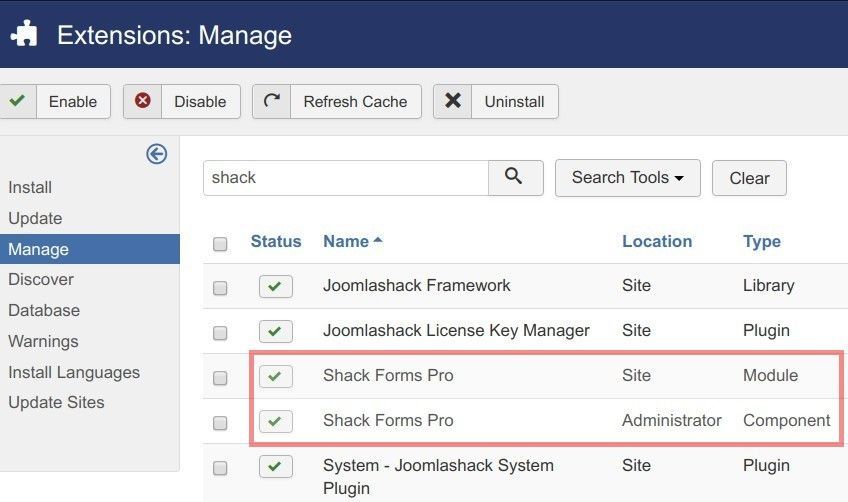Toggle status of Joomlashack Framework
848x502 pixels.
[x=276, y=286]
